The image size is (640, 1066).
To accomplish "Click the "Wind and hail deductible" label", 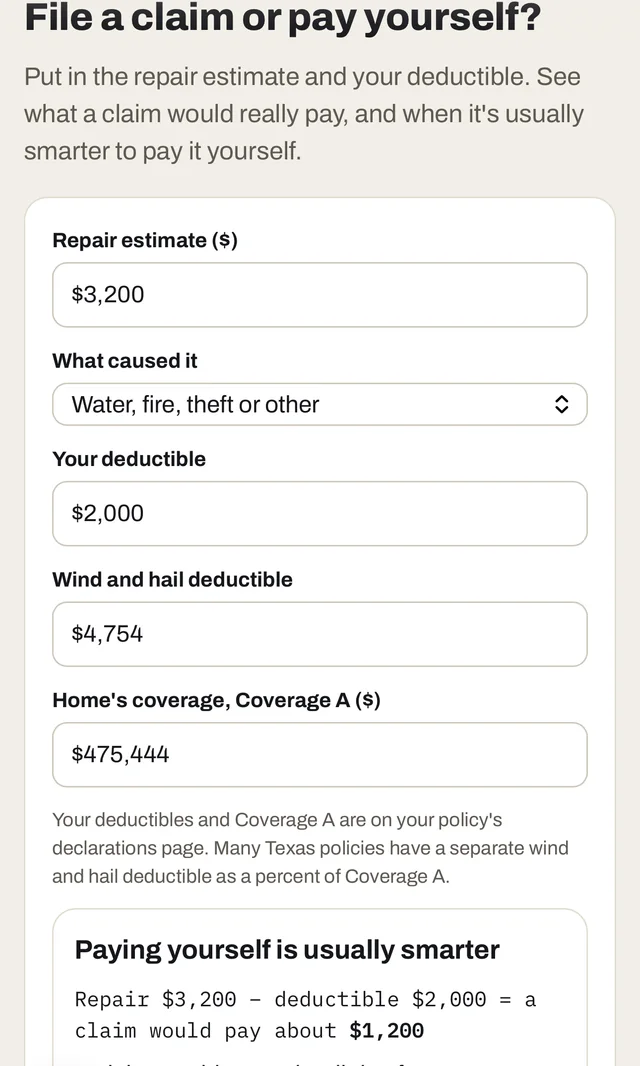I will 172,579.
